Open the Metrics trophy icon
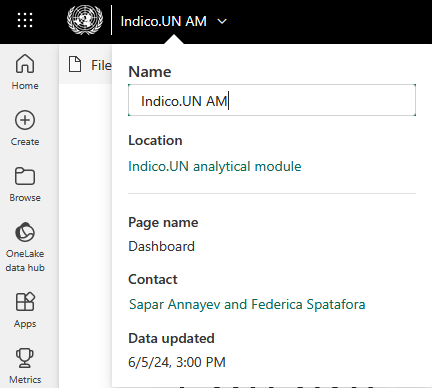The image size is (432, 388). pyautogui.click(x=25, y=358)
